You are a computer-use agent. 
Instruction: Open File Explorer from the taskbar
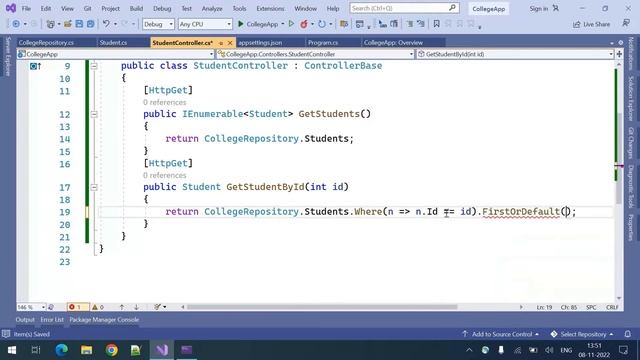point(87,350)
